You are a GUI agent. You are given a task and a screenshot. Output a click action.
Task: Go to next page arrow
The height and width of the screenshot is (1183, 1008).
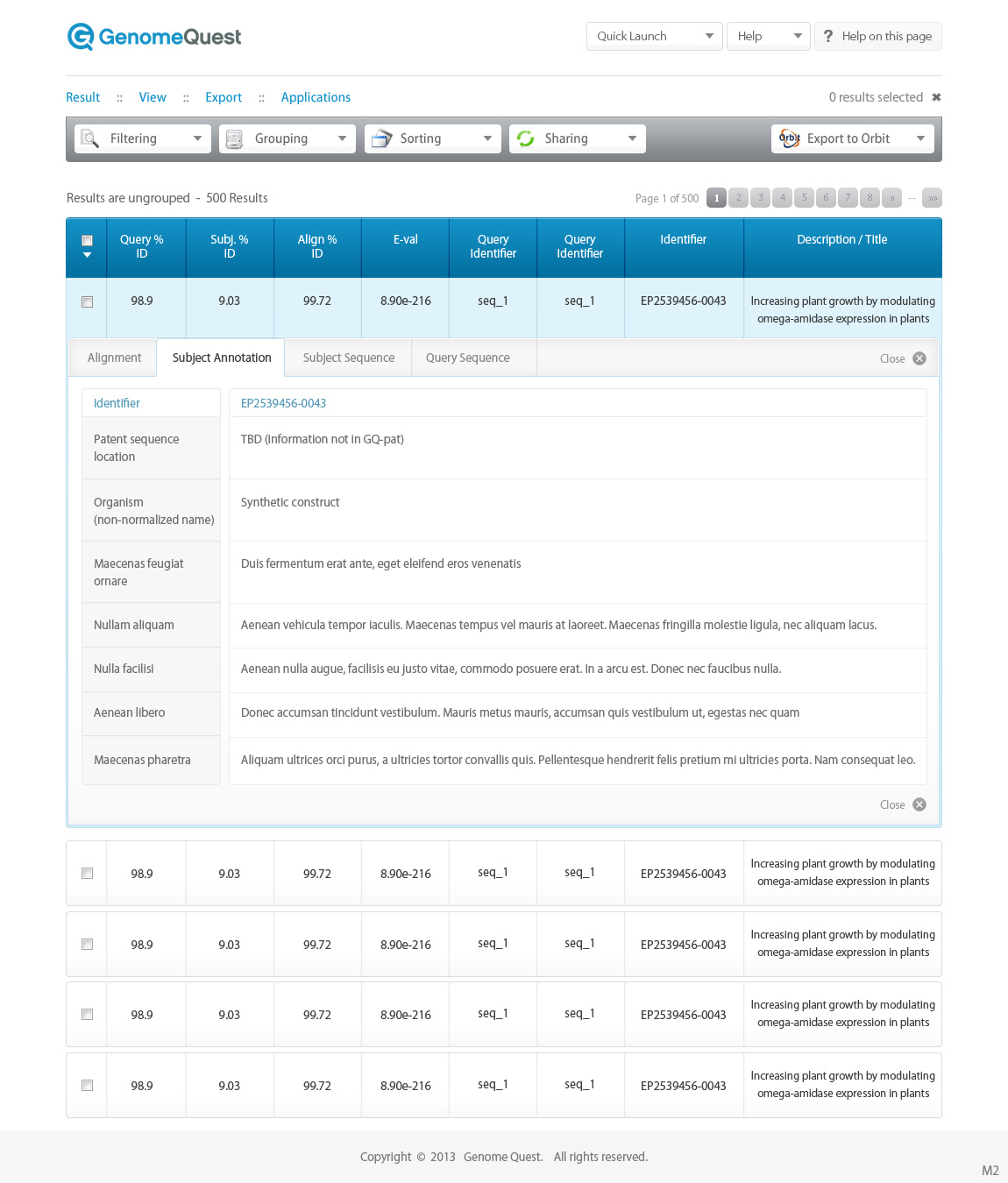click(x=891, y=198)
